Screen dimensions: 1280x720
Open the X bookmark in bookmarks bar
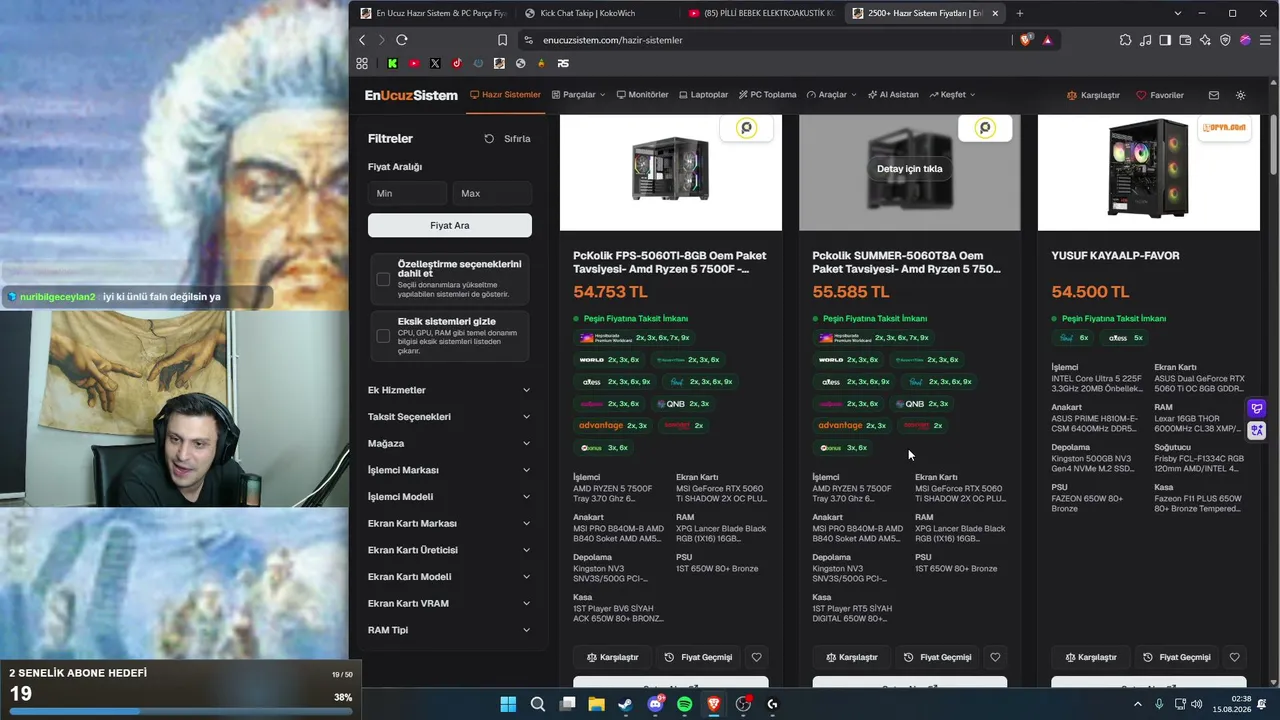pos(435,63)
